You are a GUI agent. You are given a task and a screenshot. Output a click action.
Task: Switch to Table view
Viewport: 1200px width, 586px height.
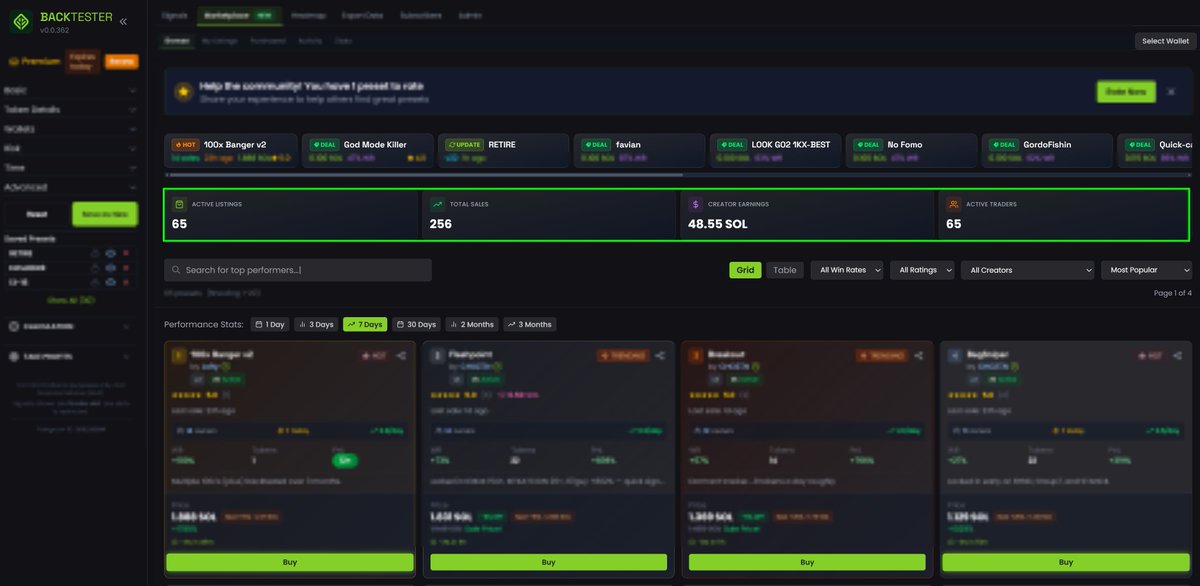(x=785, y=270)
